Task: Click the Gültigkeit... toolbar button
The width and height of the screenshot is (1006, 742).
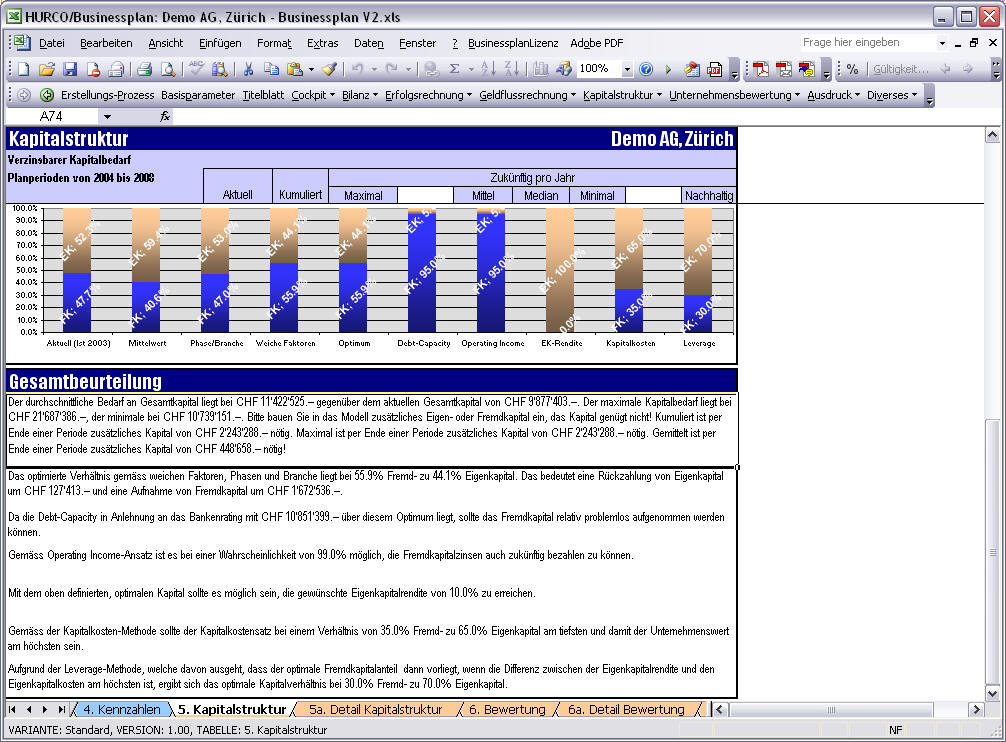Action: pos(900,69)
